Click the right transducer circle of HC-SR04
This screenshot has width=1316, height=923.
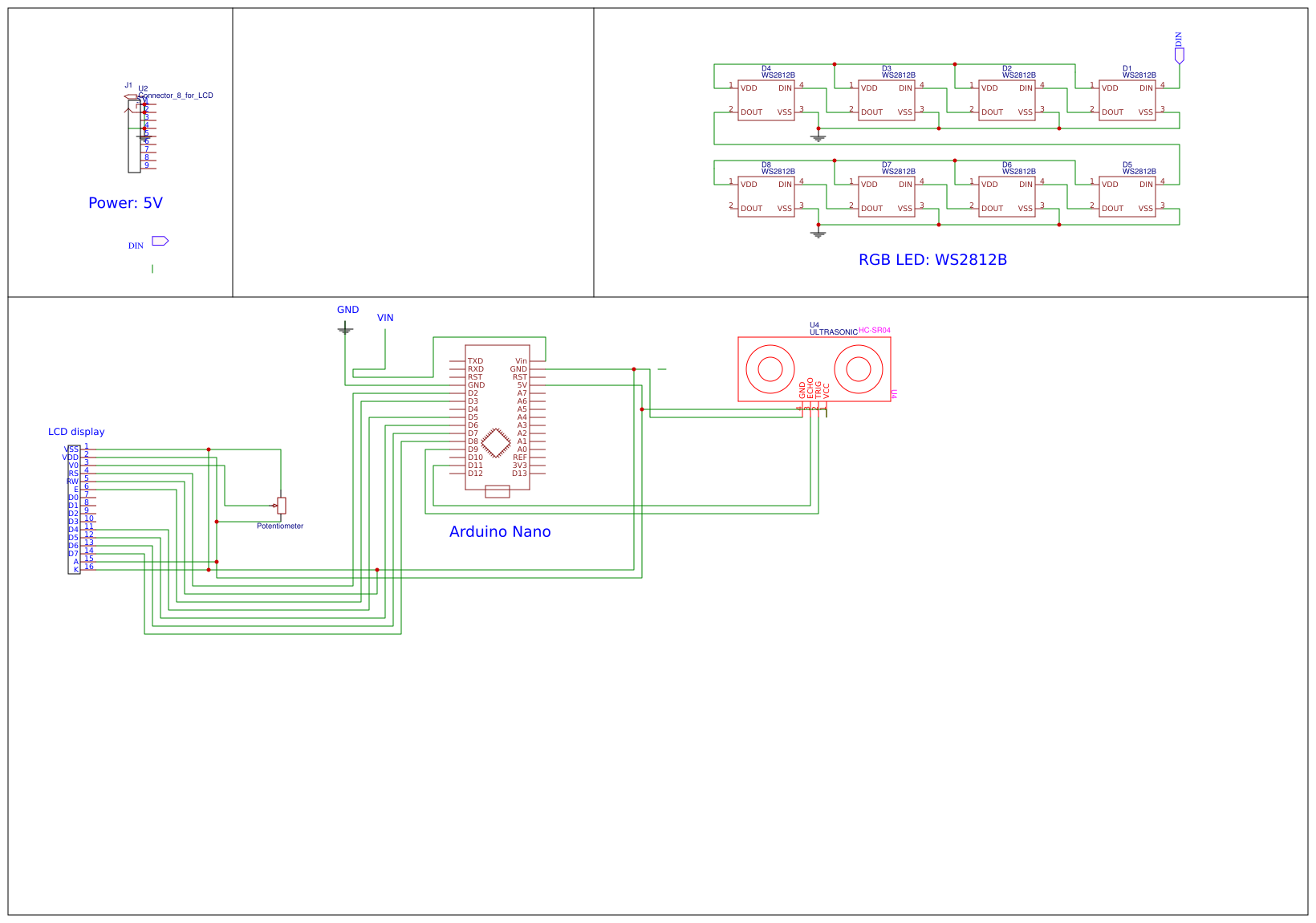[859, 369]
